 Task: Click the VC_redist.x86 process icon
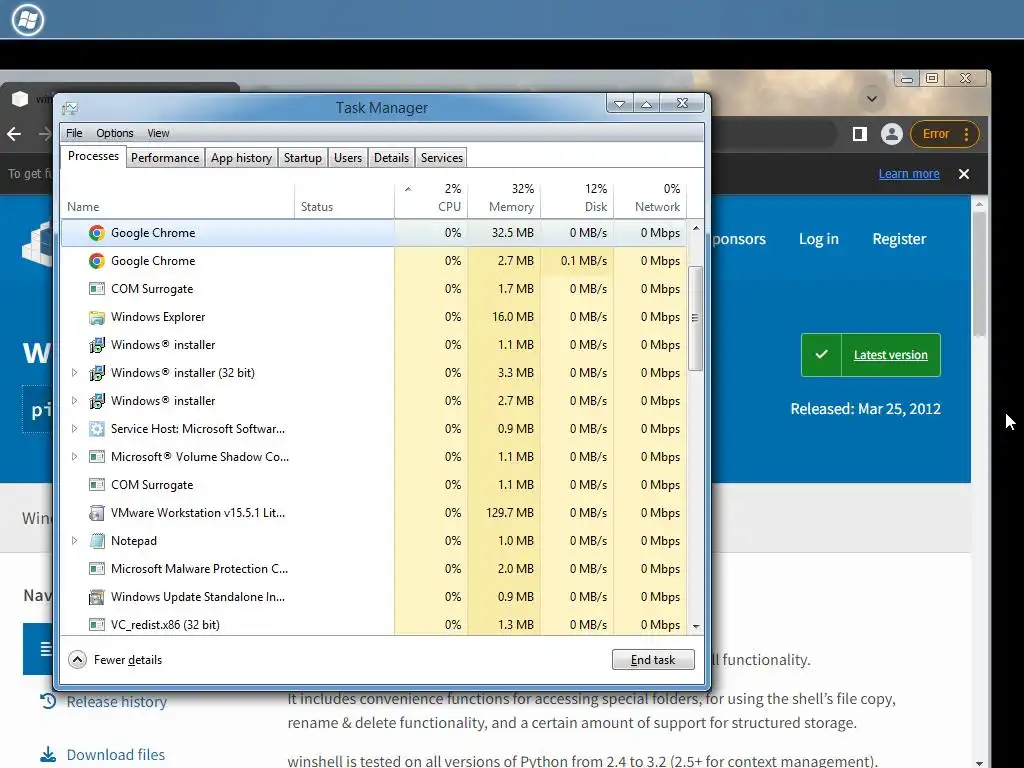coord(97,625)
